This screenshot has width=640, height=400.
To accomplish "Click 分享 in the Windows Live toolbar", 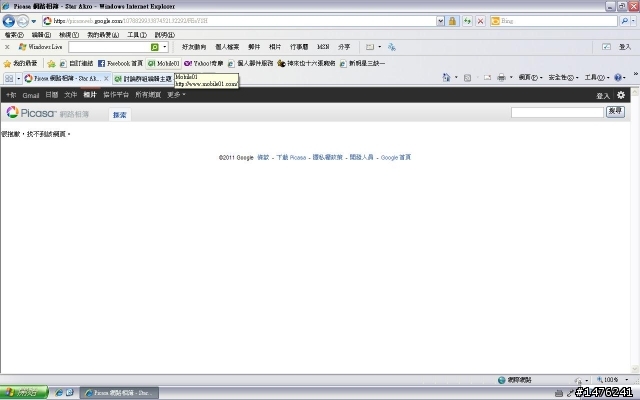I will (344, 47).
